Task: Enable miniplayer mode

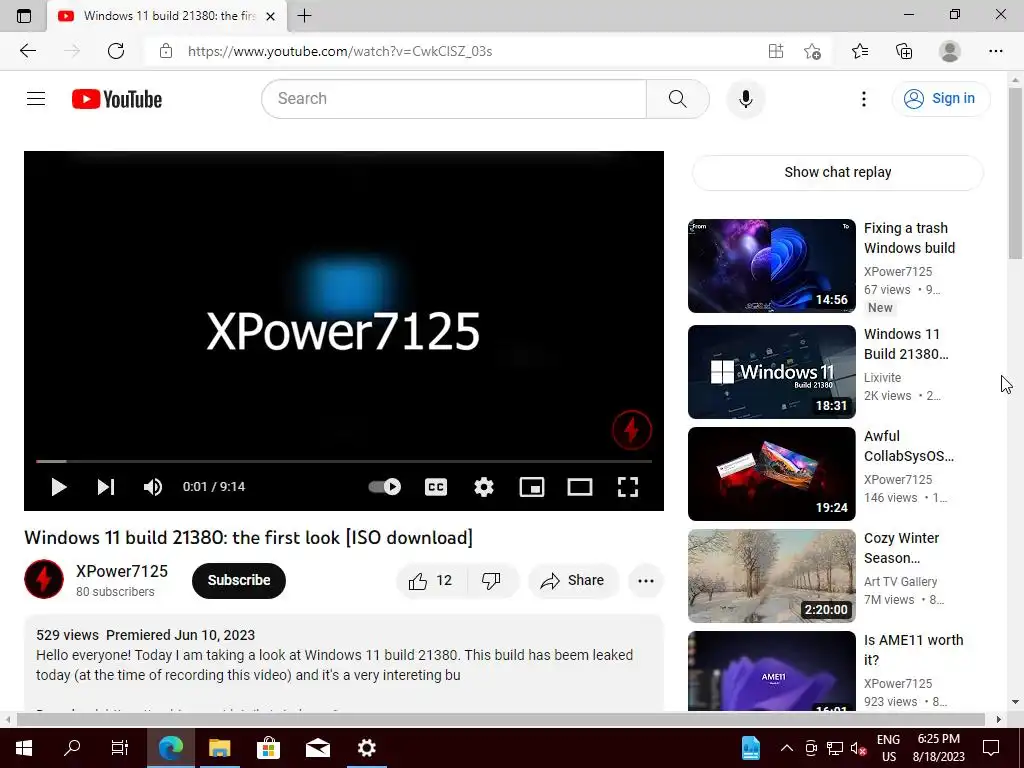Action: [532, 487]
